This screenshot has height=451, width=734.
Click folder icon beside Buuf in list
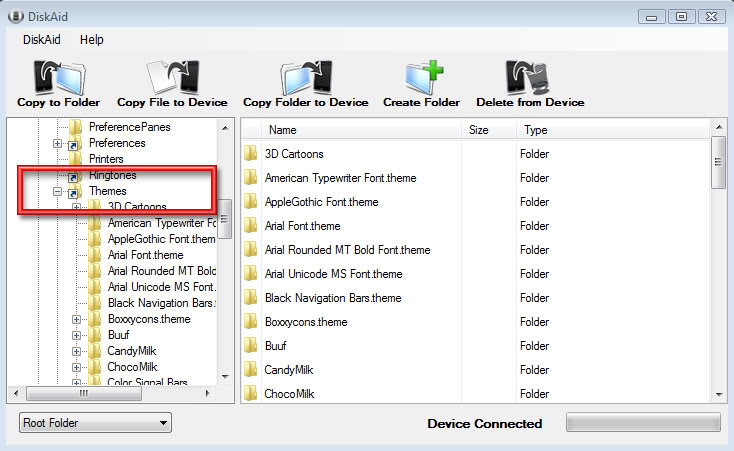click(250, 345)
